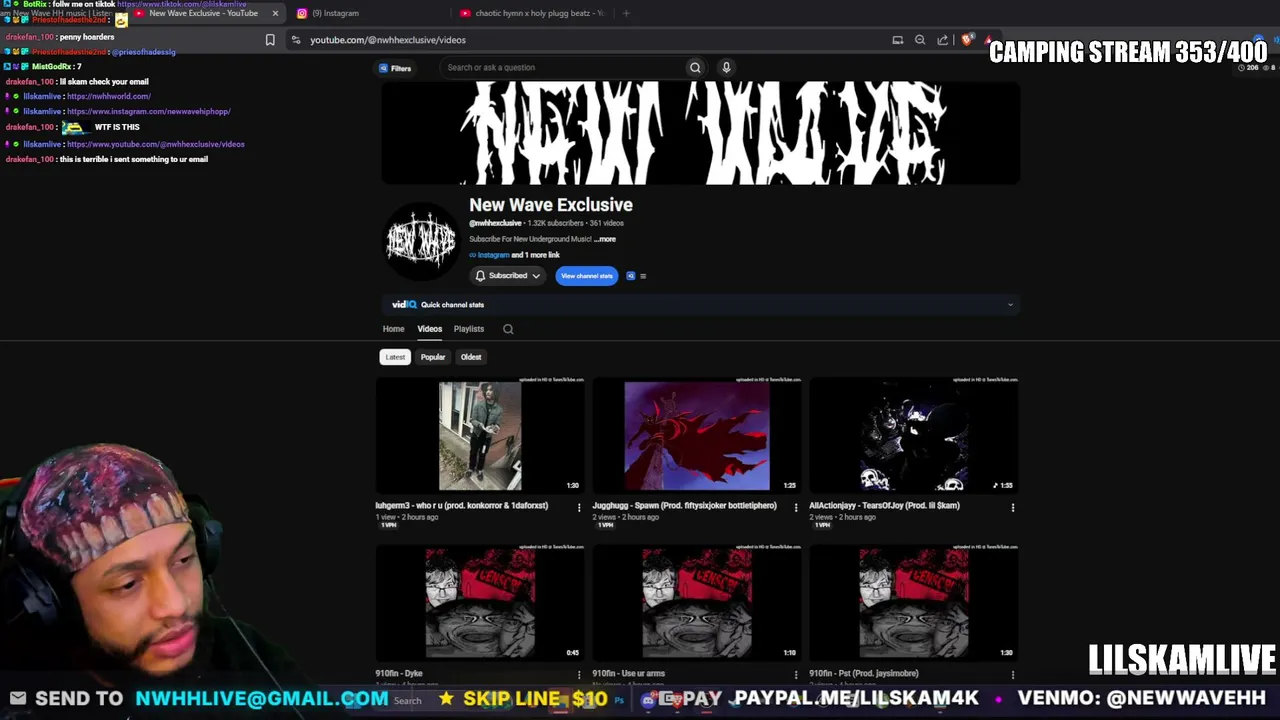Click the NEW WAVE channel banner image
Image resolution: width=1280 pixels, height=720 pixels.
pos(700,133)
